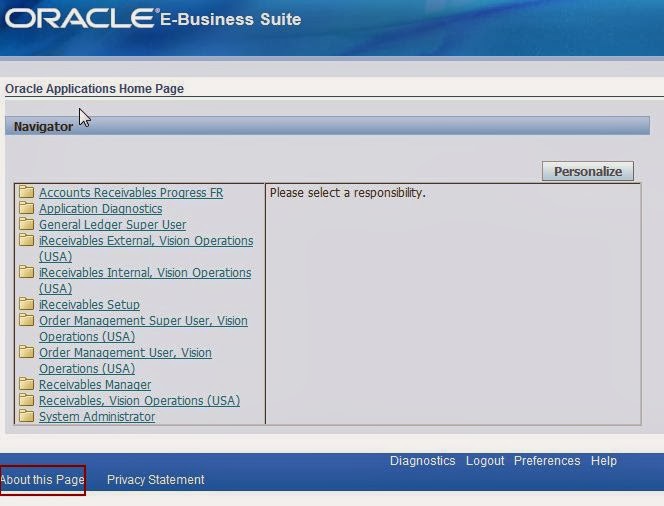This screenshot has width=664, height=506.
Task: Choose iReceivables Internal, Vision Operations (USA) link
Action: 145,280
